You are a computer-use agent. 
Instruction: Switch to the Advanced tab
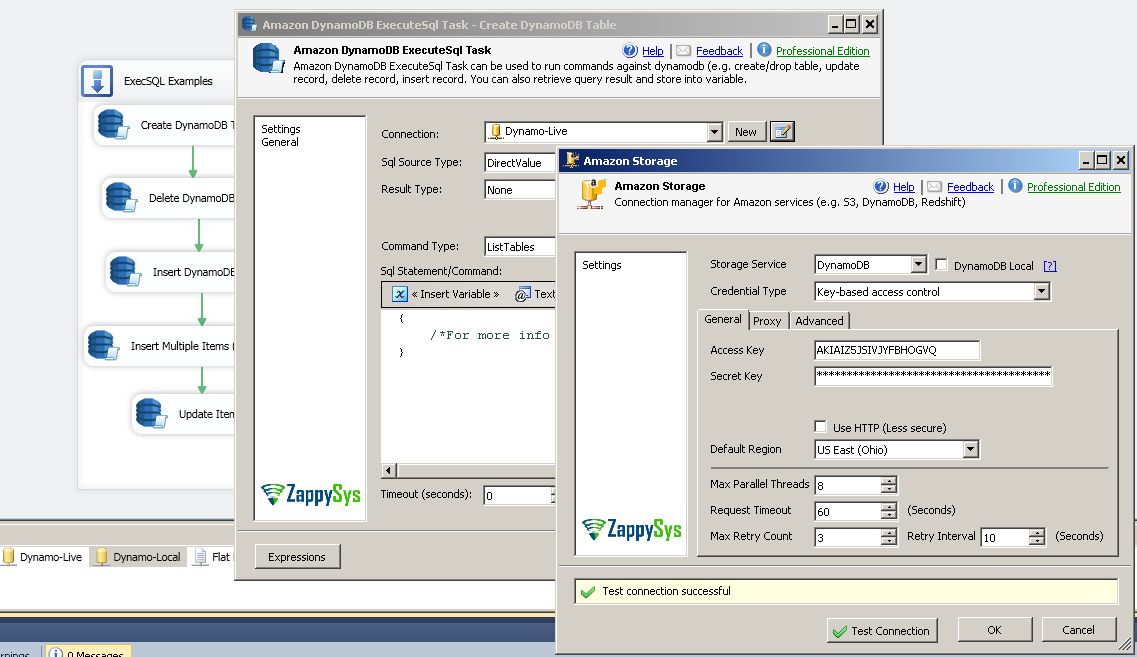click(x=819, y=321)
